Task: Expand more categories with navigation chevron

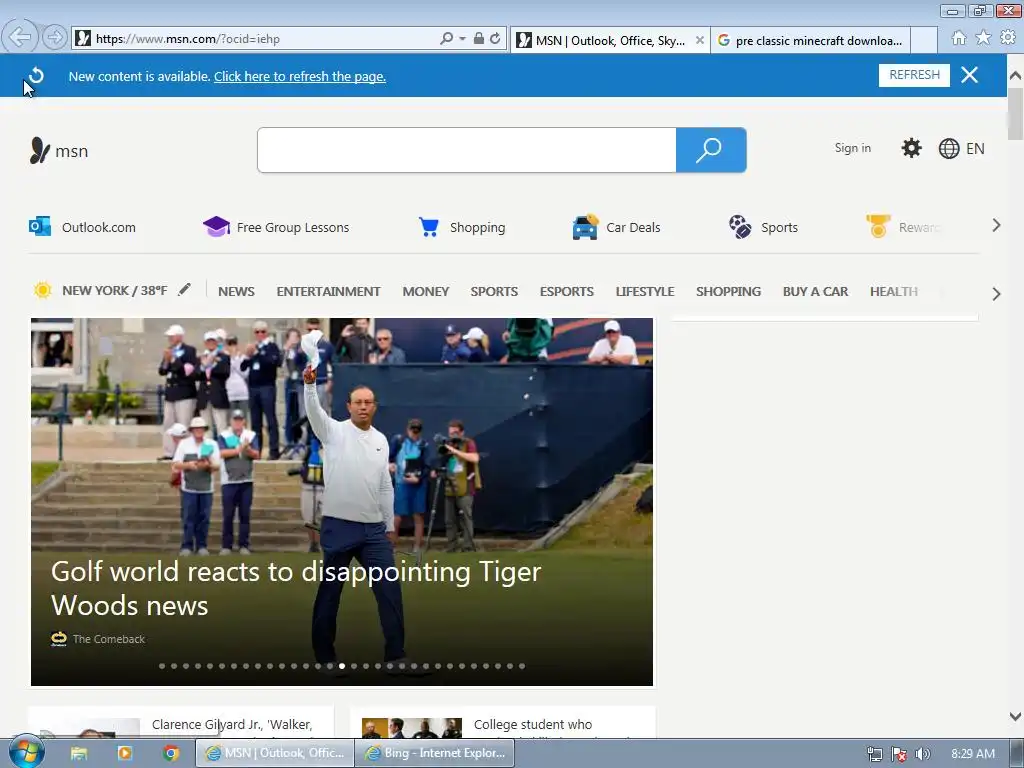Action: click(996, 293)
